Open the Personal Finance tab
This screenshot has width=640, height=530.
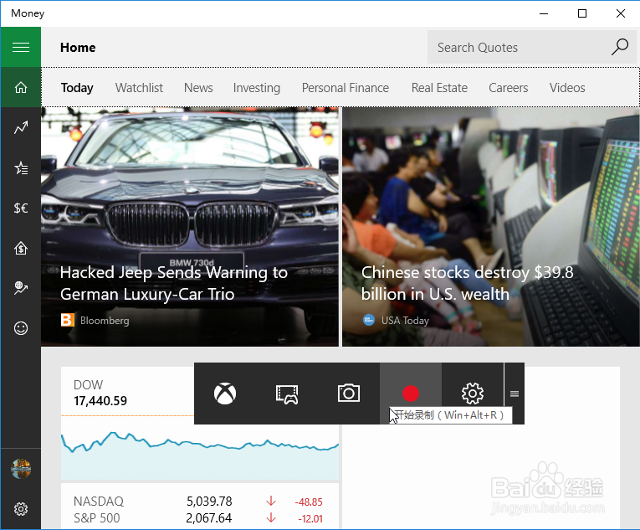(x=345, y=87)
